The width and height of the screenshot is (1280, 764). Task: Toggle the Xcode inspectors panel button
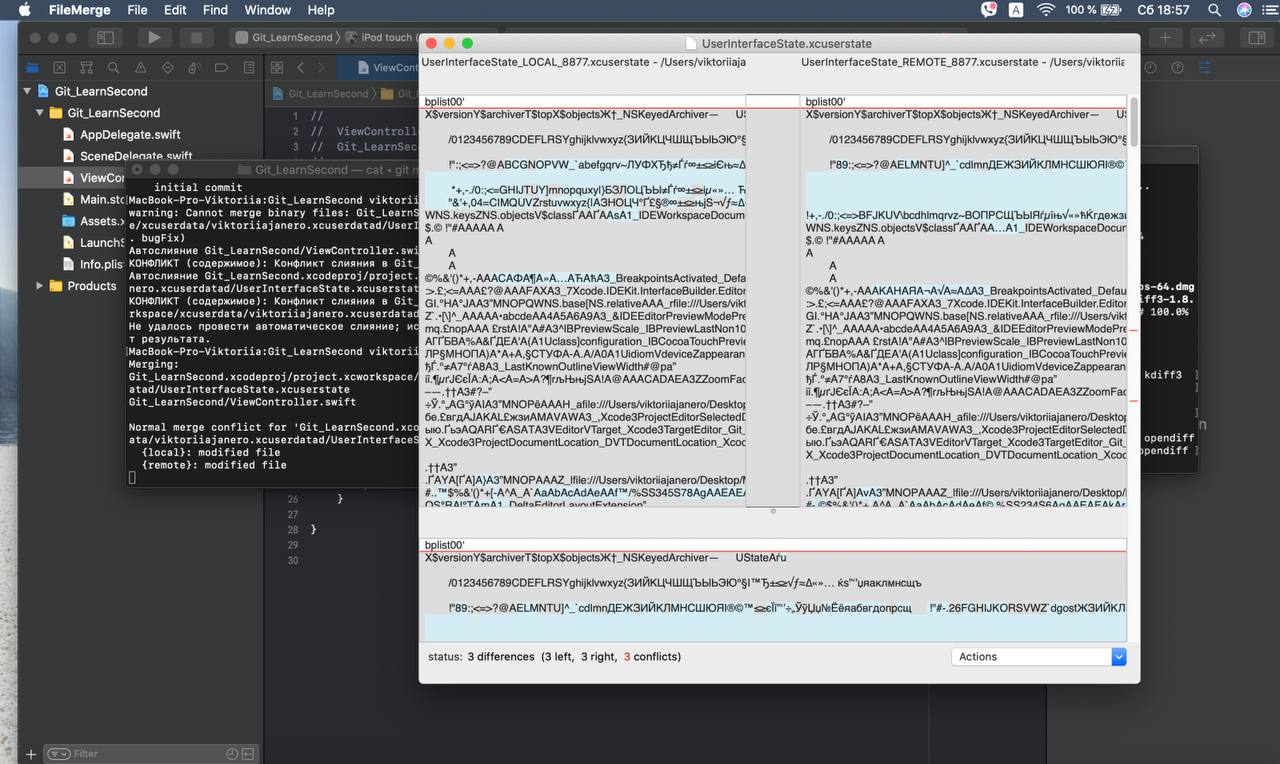[x=1257, y=38]
